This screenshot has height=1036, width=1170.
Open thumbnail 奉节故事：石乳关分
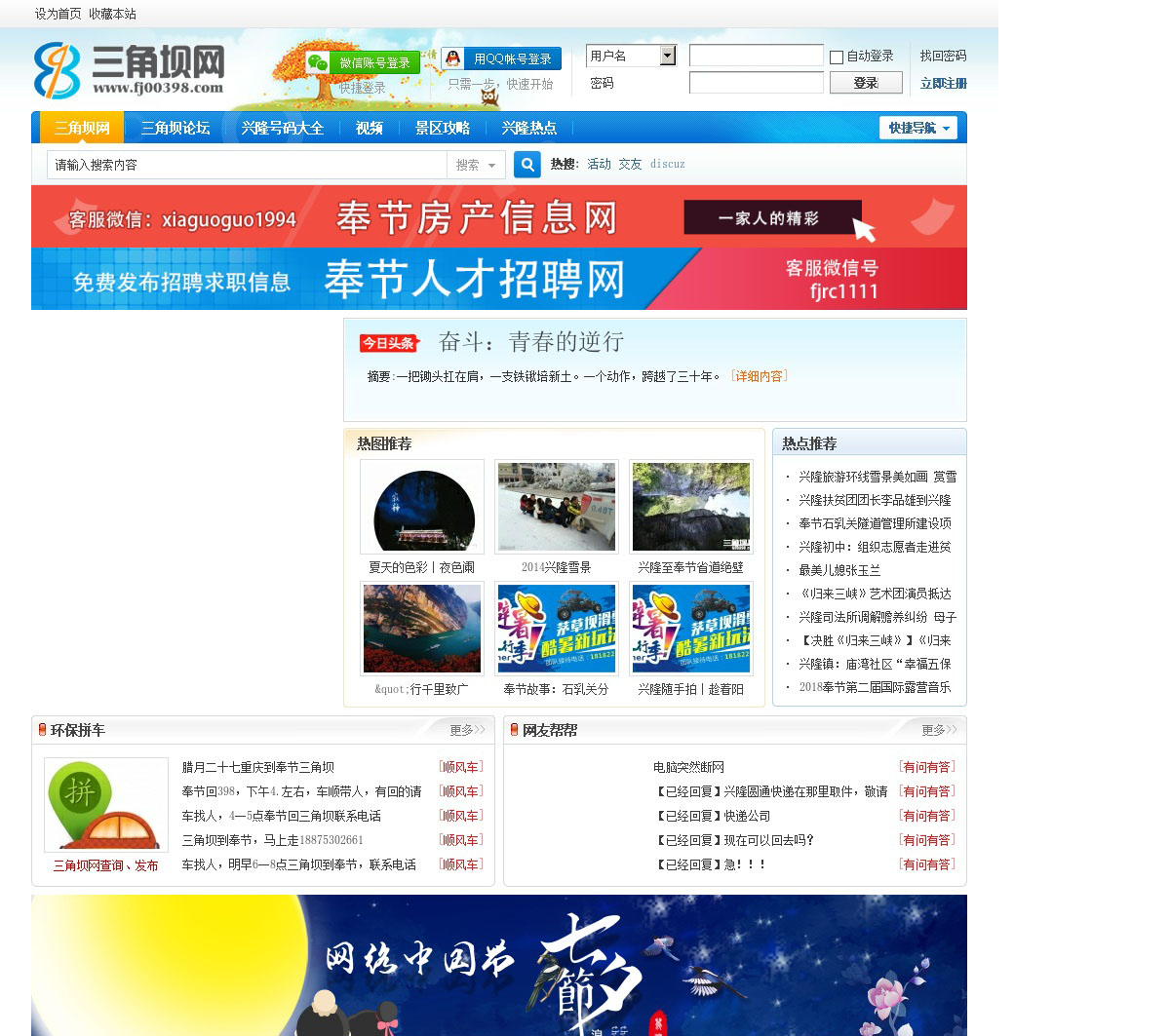click(x=557, y=629)
